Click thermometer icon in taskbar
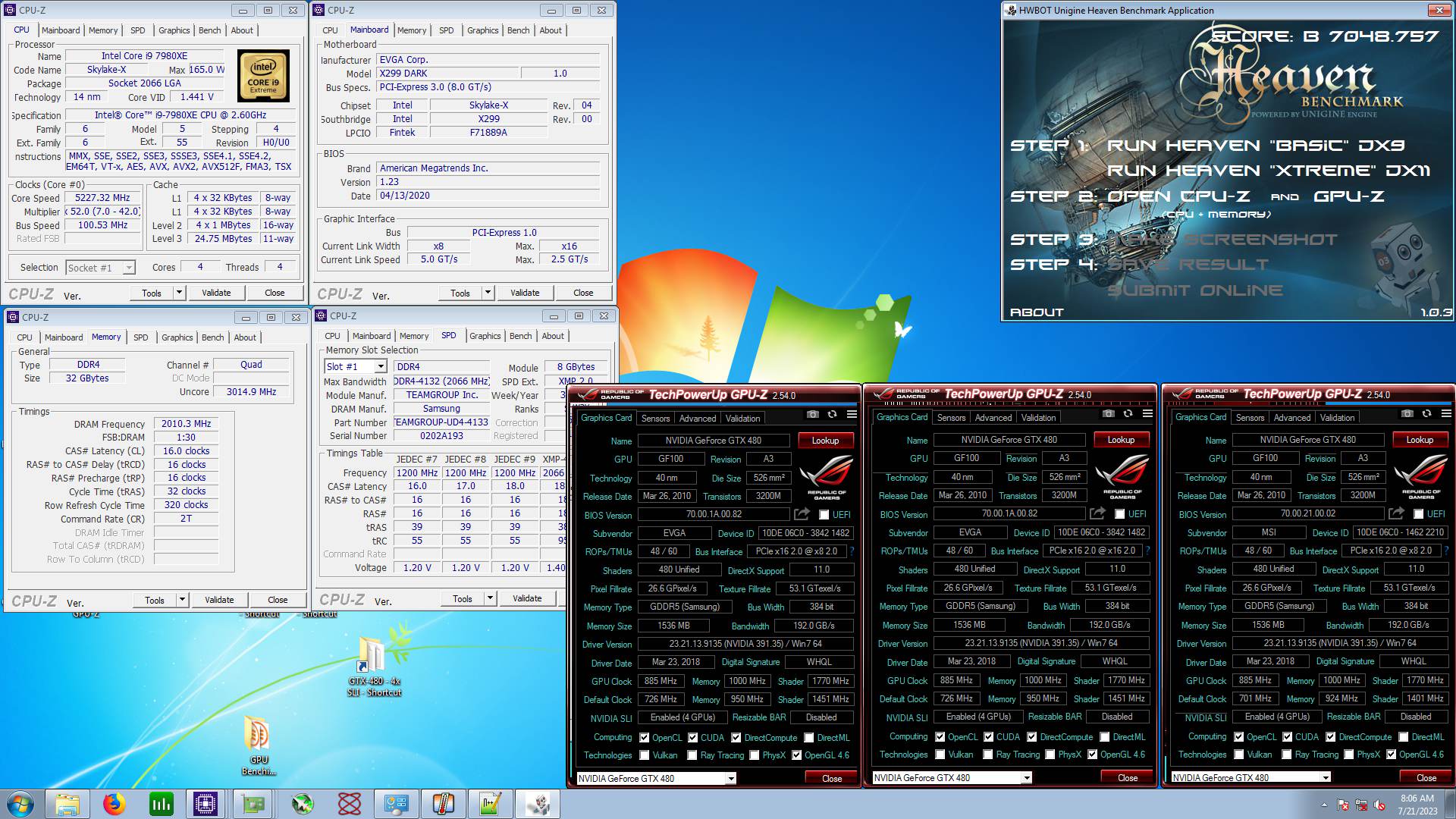1456x819 pixels. (444, 804)
